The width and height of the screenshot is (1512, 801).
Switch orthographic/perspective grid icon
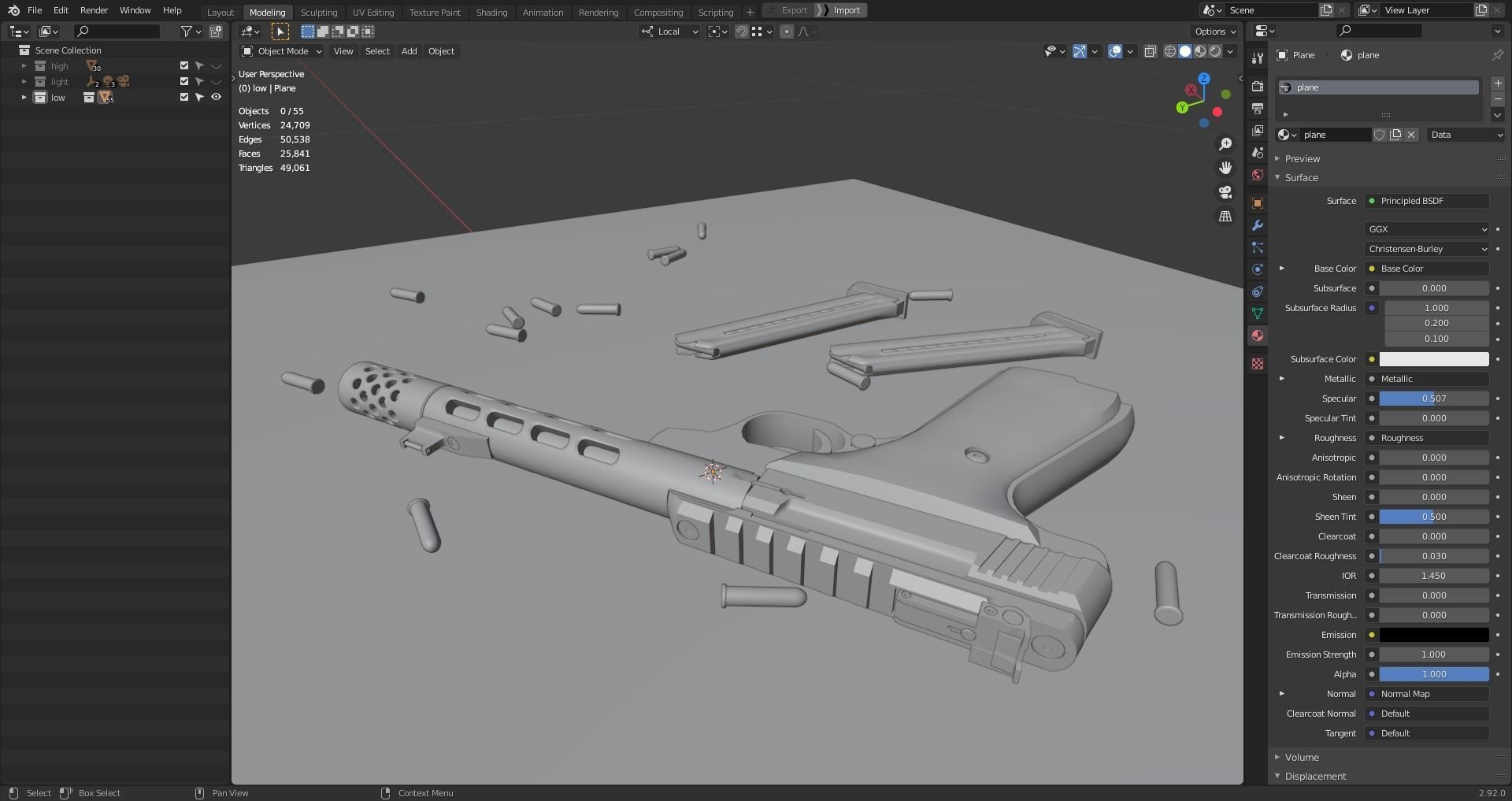pyautogui.click(x=1225, y=216)
